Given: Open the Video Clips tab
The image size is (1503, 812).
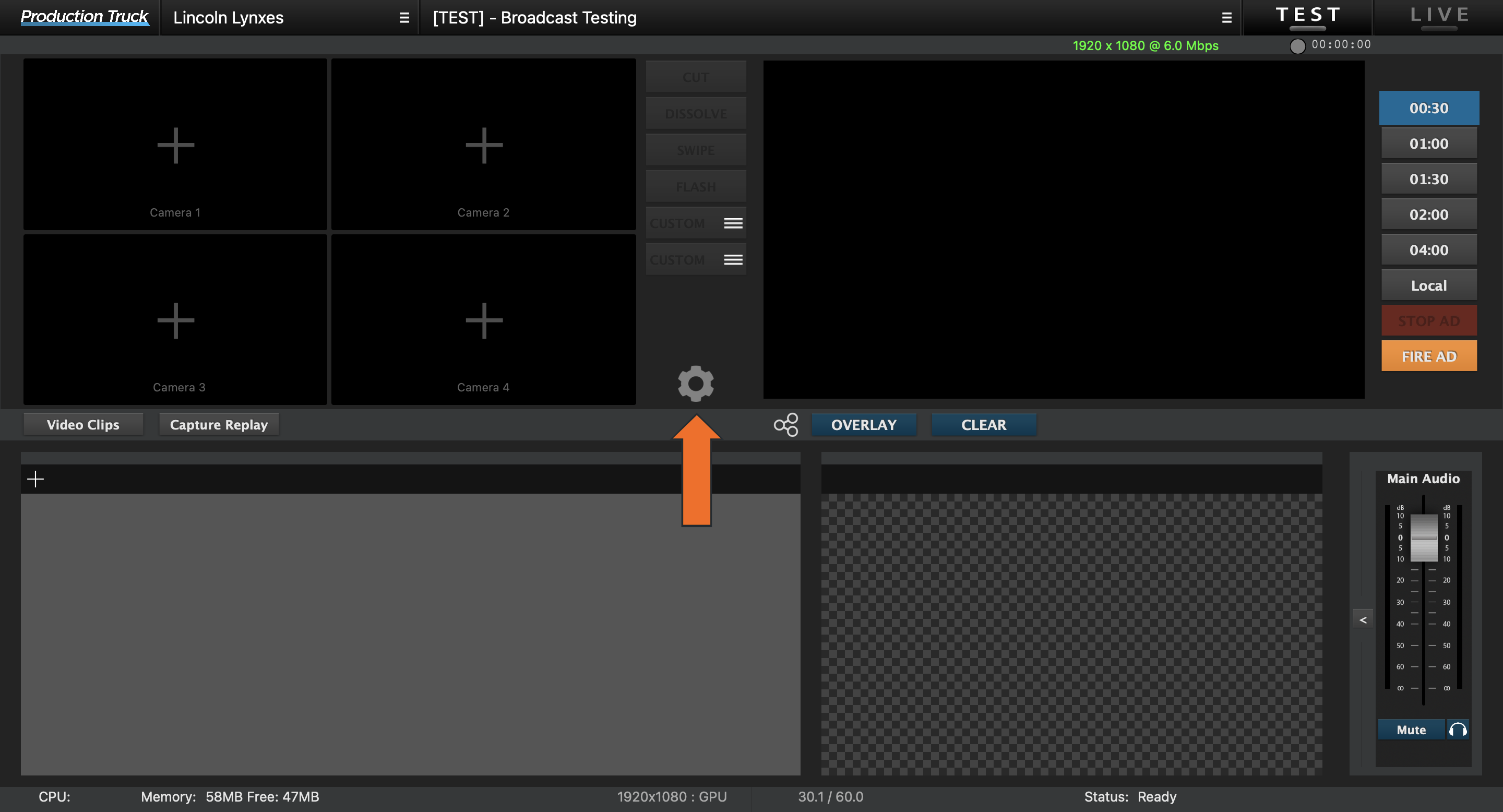Looking at the screenshot, I should click(x=83, y=425).
